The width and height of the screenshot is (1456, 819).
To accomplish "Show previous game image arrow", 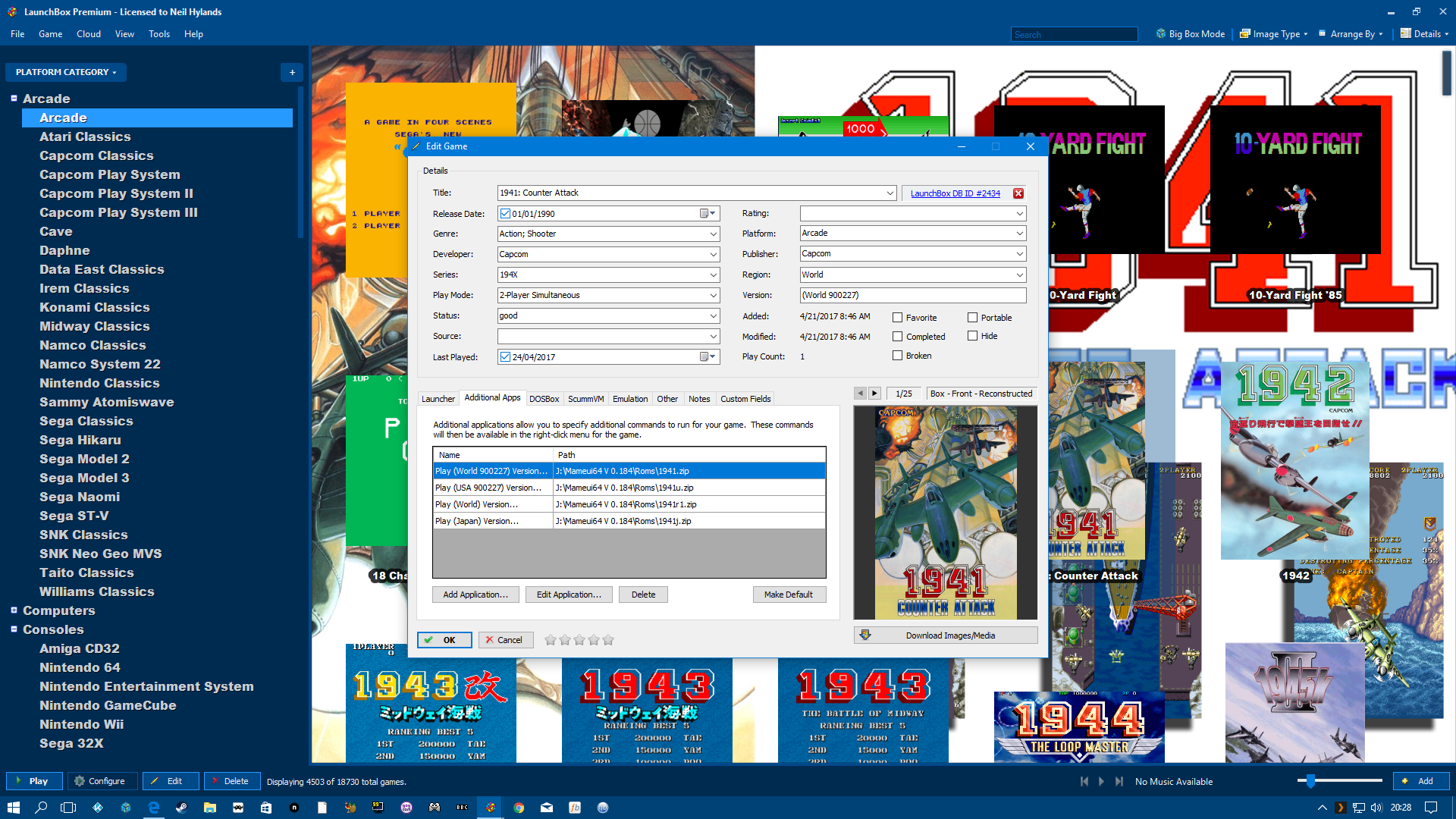I will [x=860, y=394].
